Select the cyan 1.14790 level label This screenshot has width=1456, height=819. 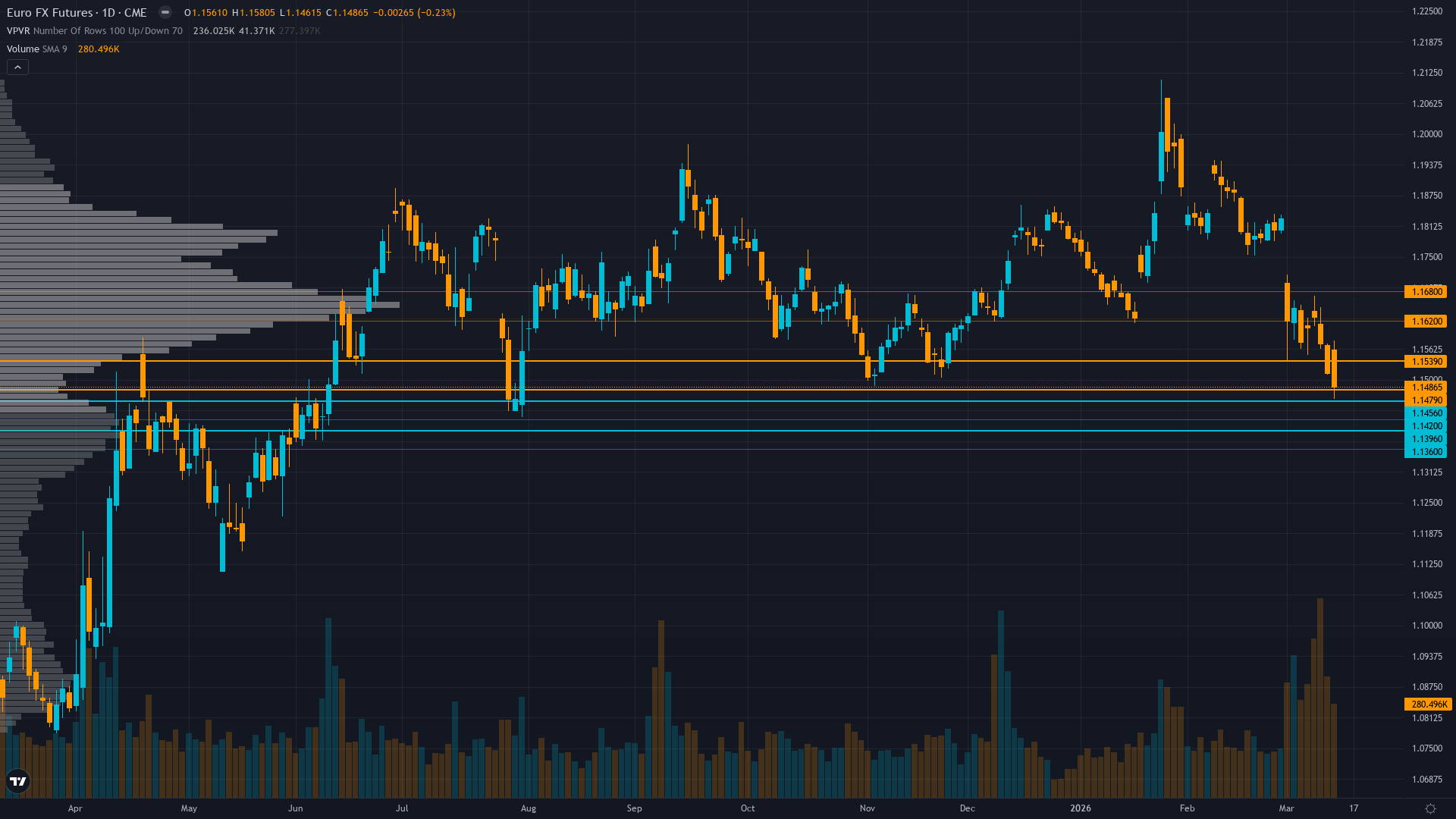1426,400
